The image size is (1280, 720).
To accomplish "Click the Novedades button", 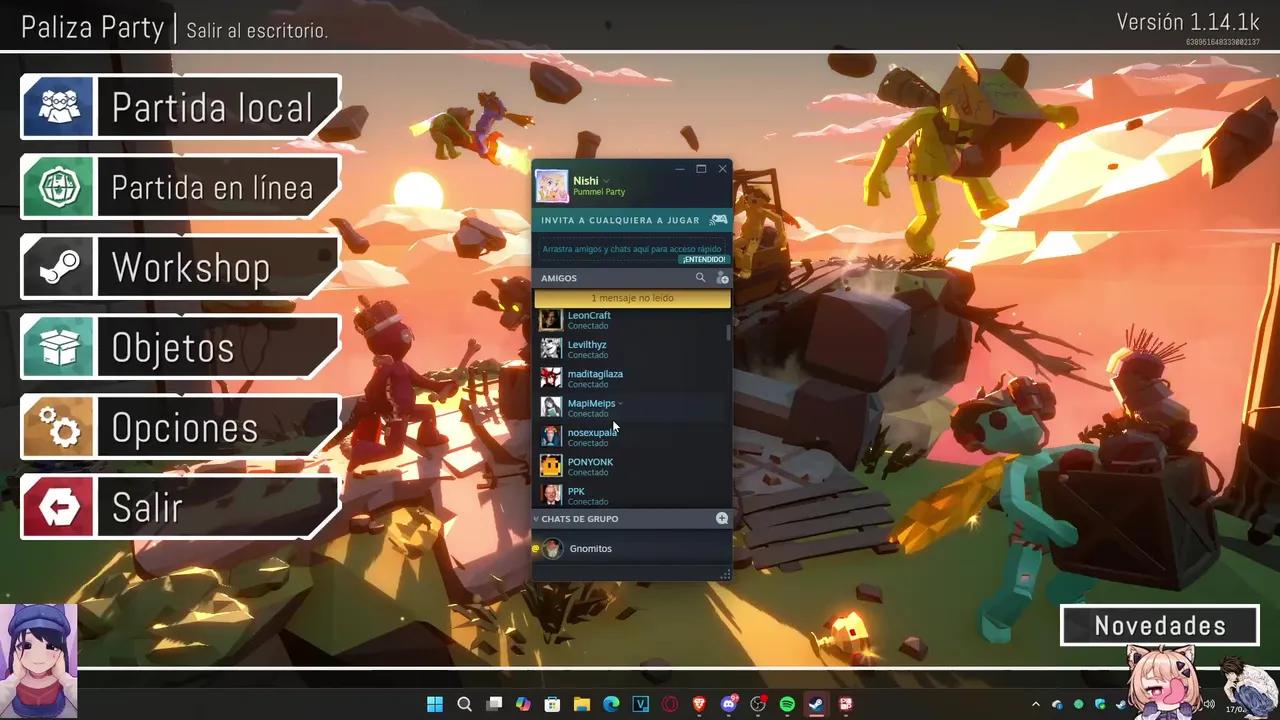I will coord(1160,626).
